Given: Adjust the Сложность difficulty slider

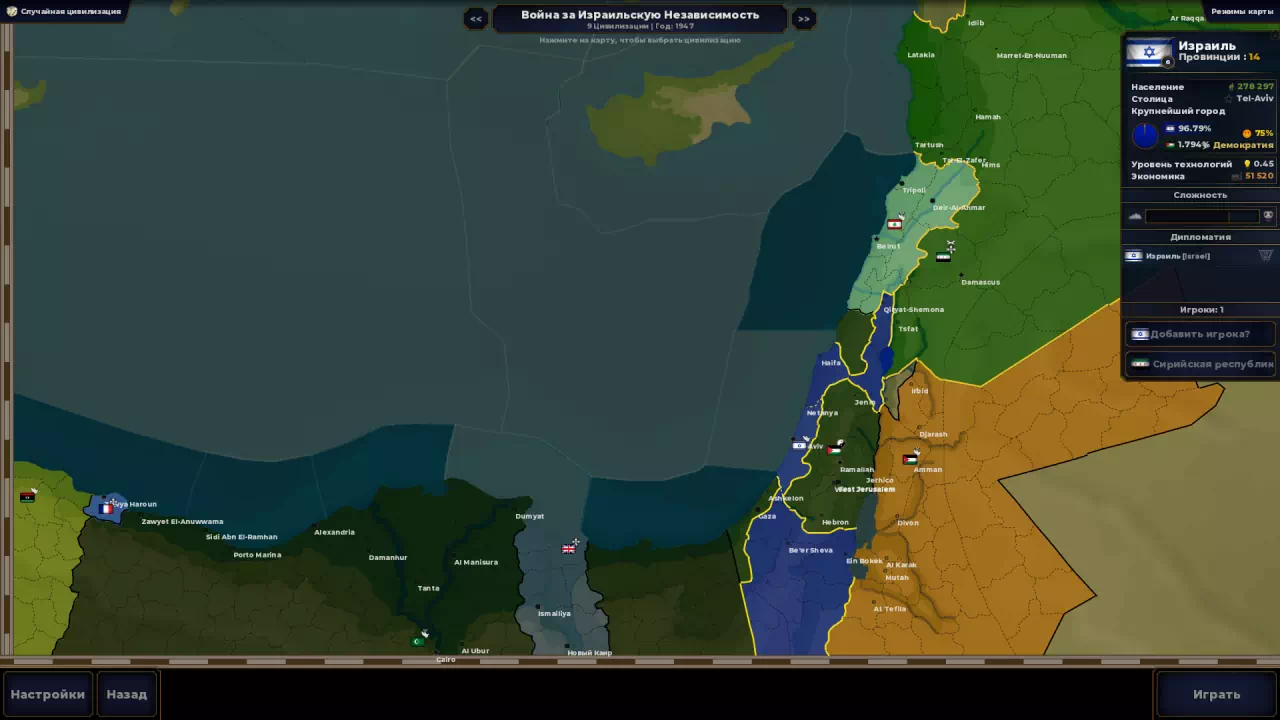Looking at the screenshot, I should click(1201, 216).
